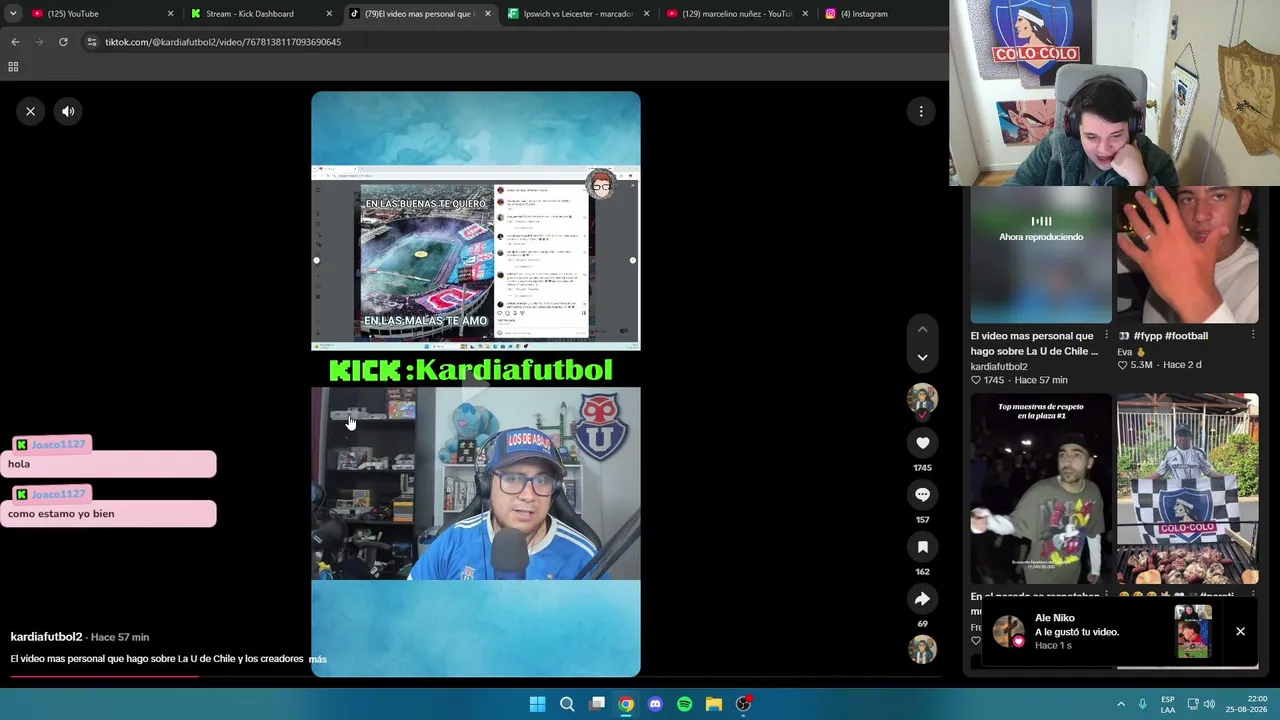Switch to the Stream - Kick Dashboard tab

pyautogui.click(x=258, y=14)
